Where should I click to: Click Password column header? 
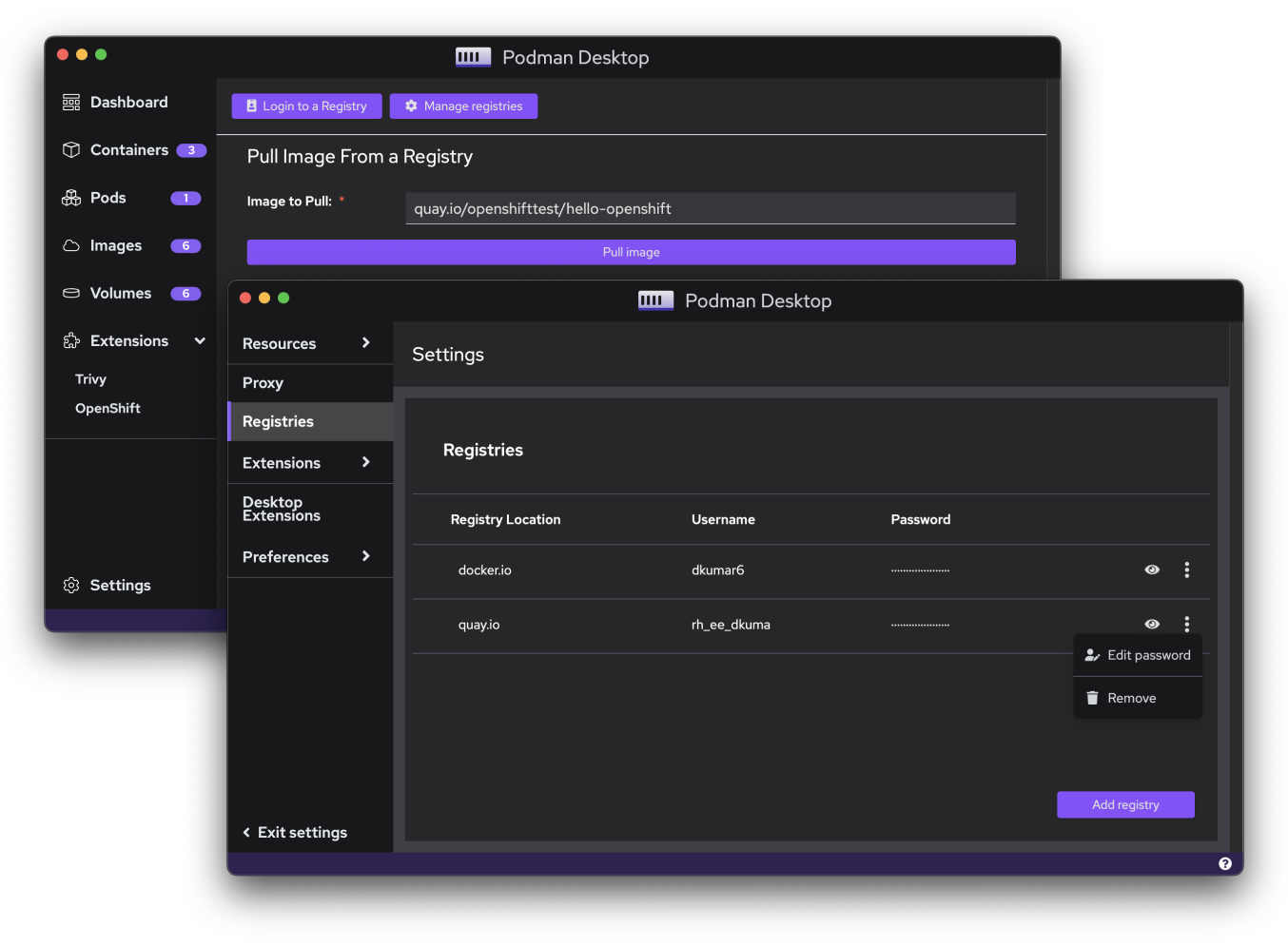coord(920,519)
